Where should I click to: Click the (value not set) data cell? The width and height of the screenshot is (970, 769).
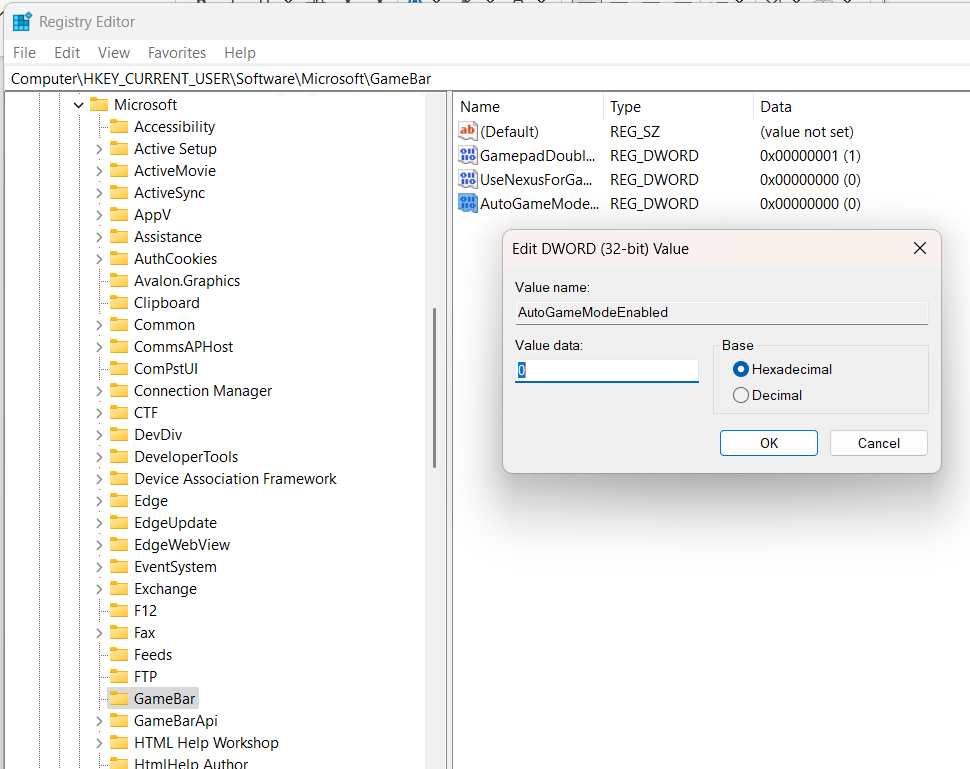point(807,132)
